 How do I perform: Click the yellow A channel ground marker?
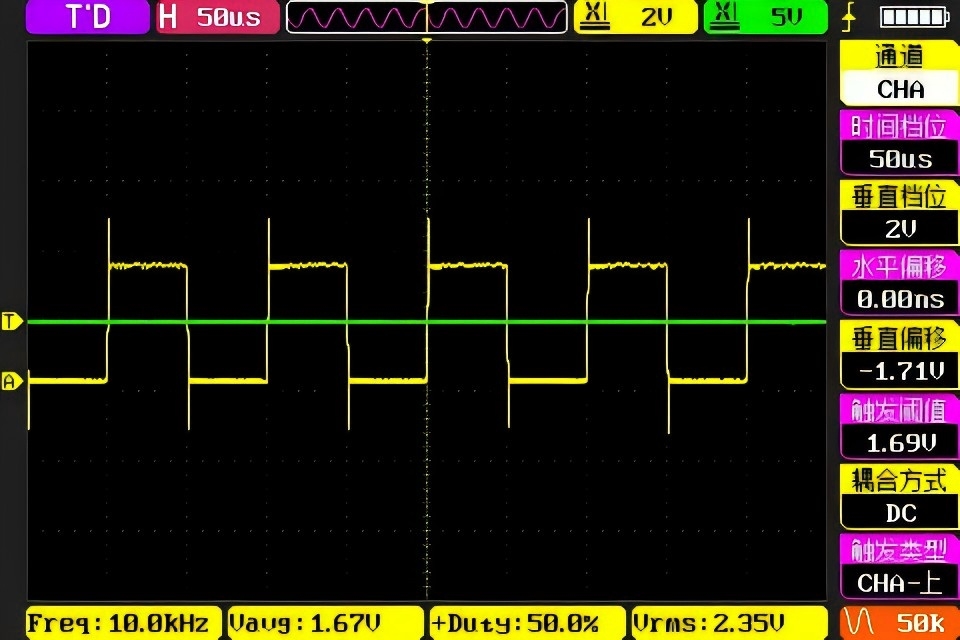(x=11, y=381)
